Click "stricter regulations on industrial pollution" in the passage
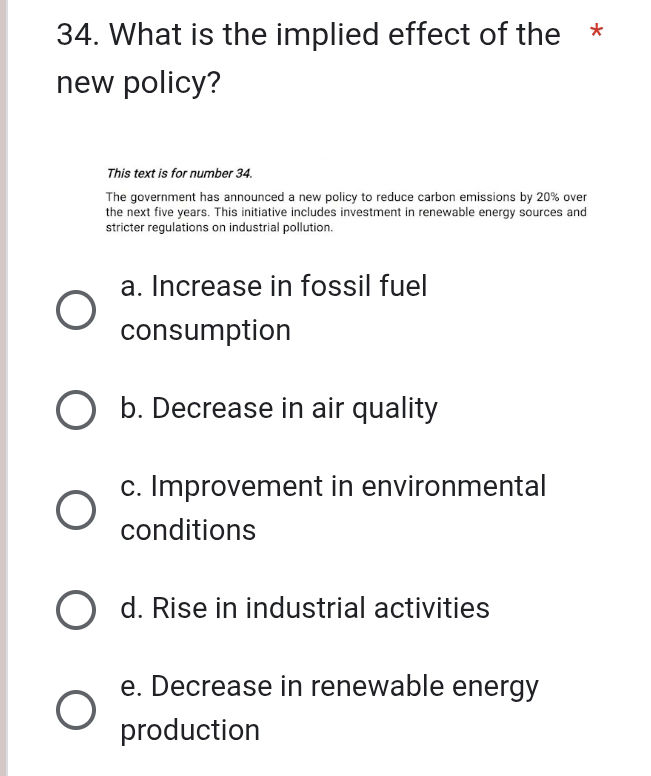 pos(219,228)
